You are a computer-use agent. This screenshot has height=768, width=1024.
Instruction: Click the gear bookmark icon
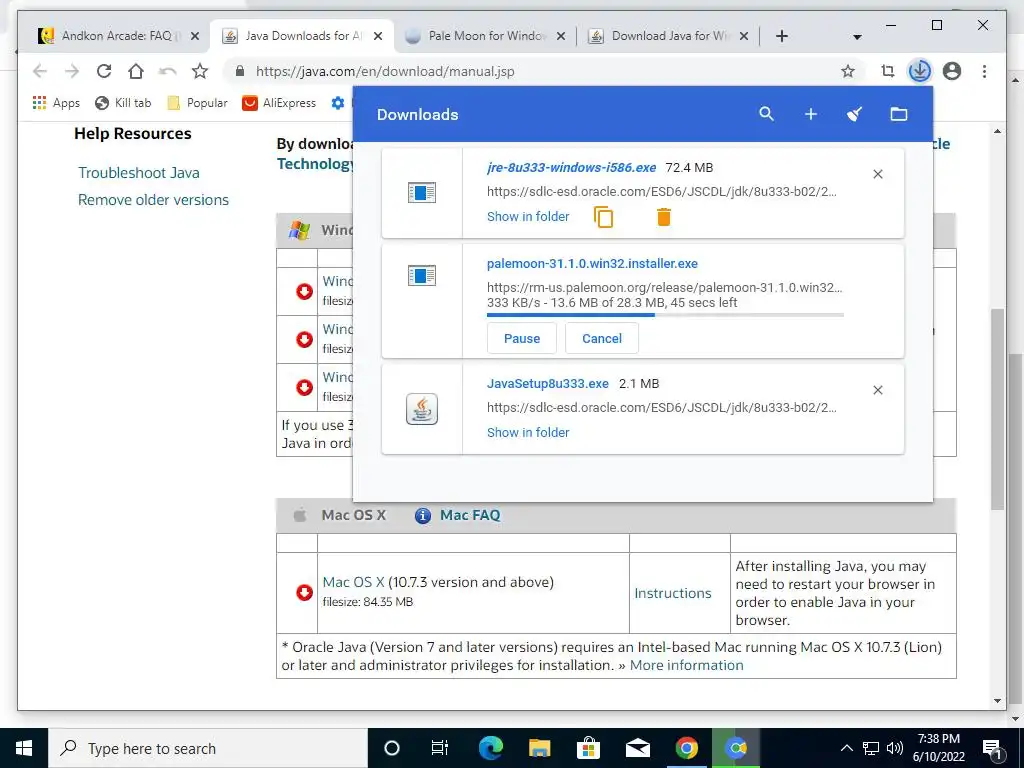338,103
